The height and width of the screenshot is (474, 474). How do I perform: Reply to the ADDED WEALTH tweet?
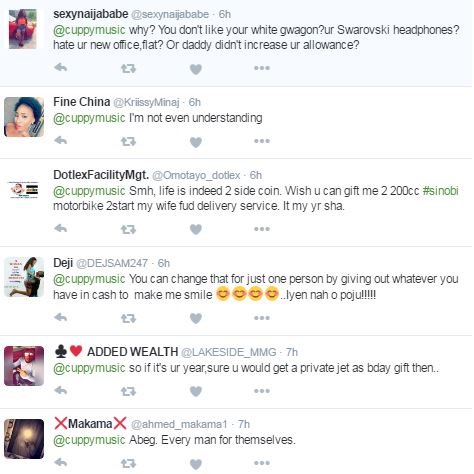coord(61,390)
